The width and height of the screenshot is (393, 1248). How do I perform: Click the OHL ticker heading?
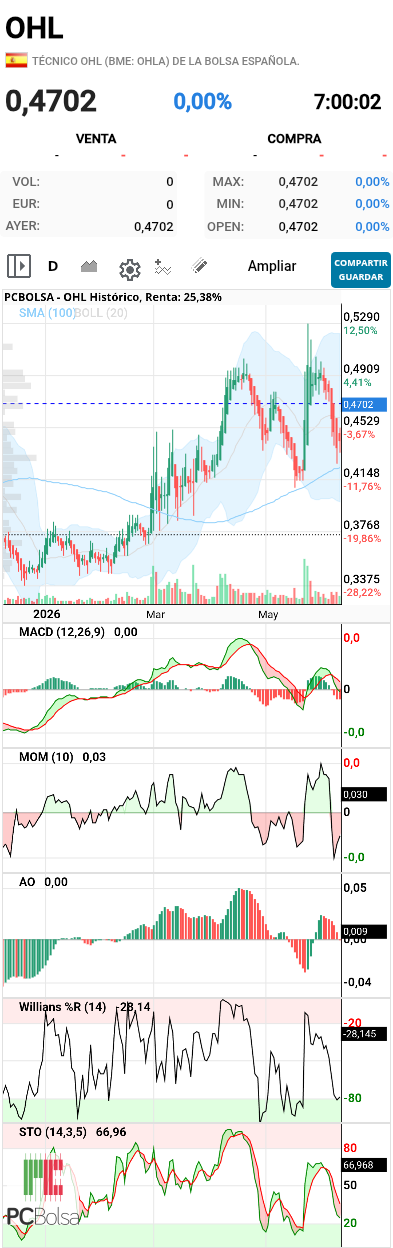(34, 27)
